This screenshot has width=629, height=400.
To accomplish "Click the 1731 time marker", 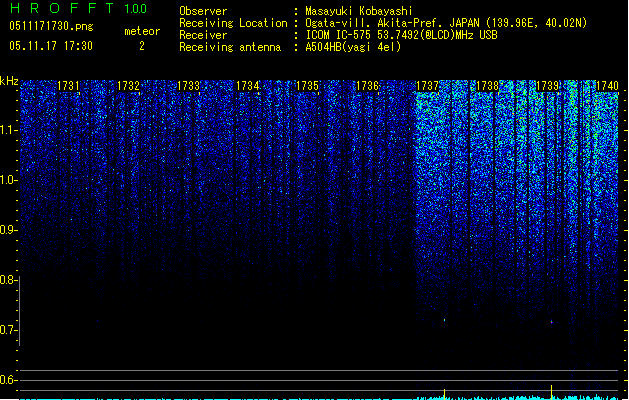I will click(68, 86).
